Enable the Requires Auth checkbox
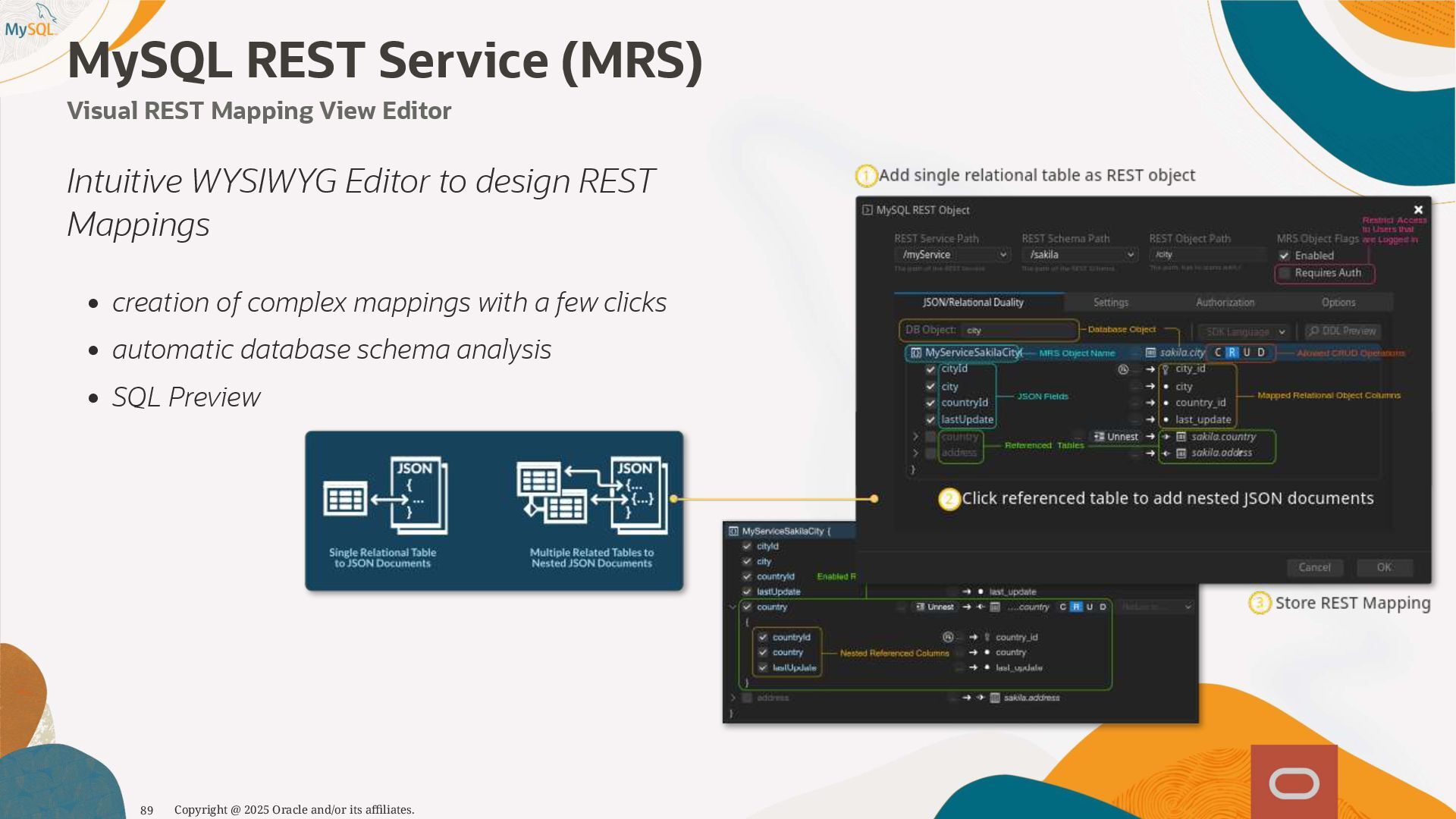The height and width of the screenshot is (819, 1456). tap(1284, 273)
